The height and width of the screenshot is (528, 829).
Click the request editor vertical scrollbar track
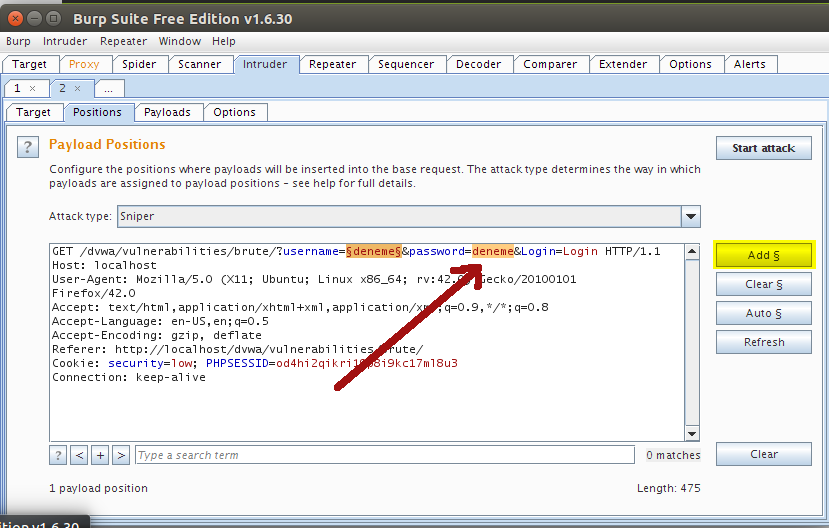click(x=692, y=342)
